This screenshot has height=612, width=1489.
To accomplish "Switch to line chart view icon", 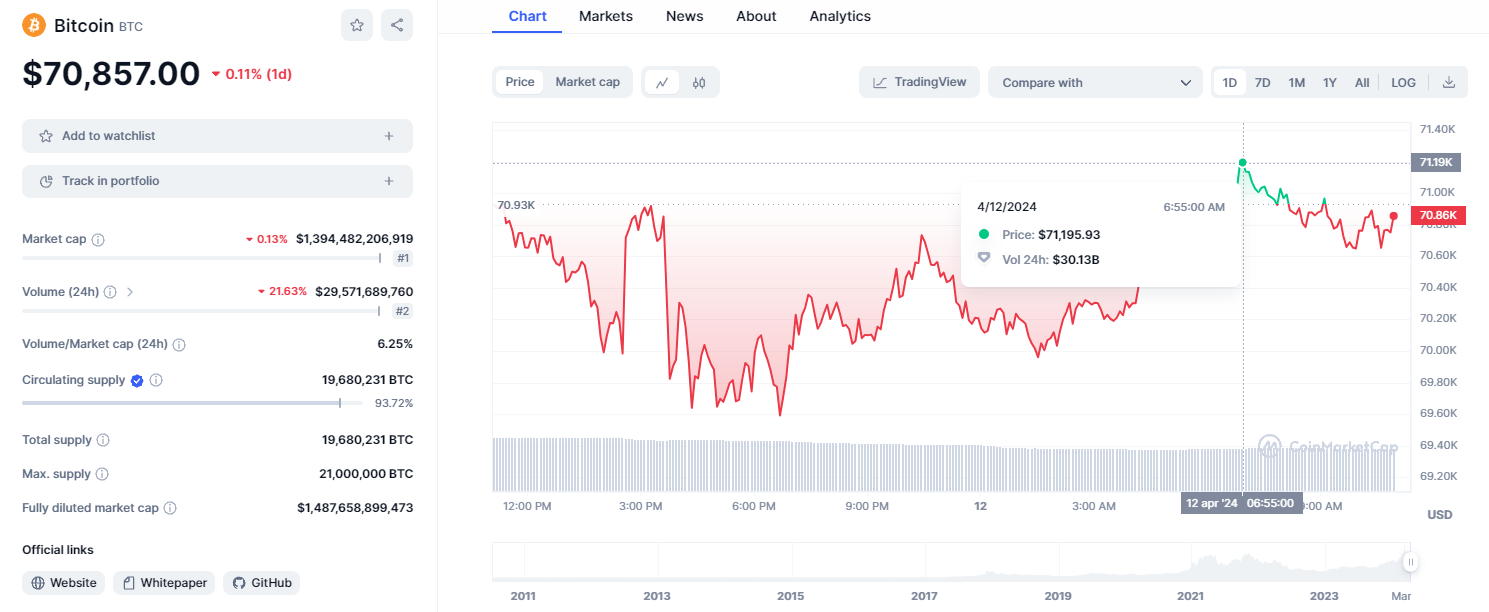I will point(662,82).
